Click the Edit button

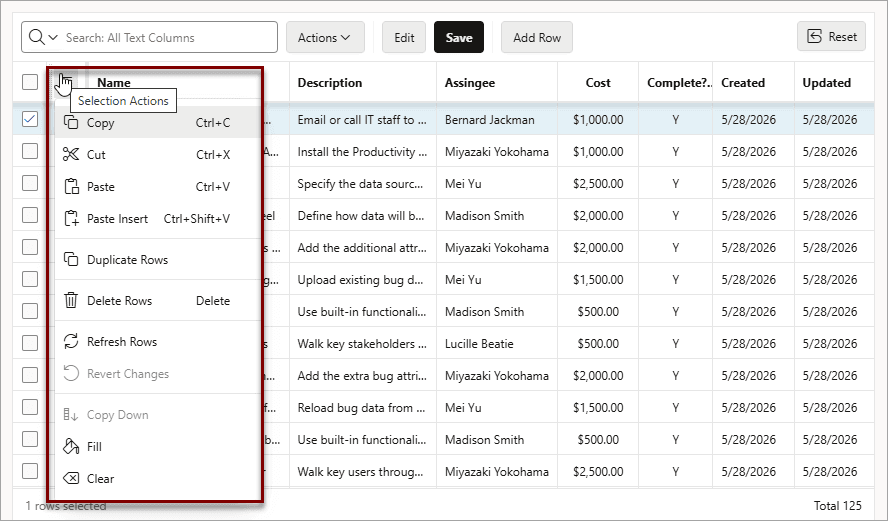404,37
